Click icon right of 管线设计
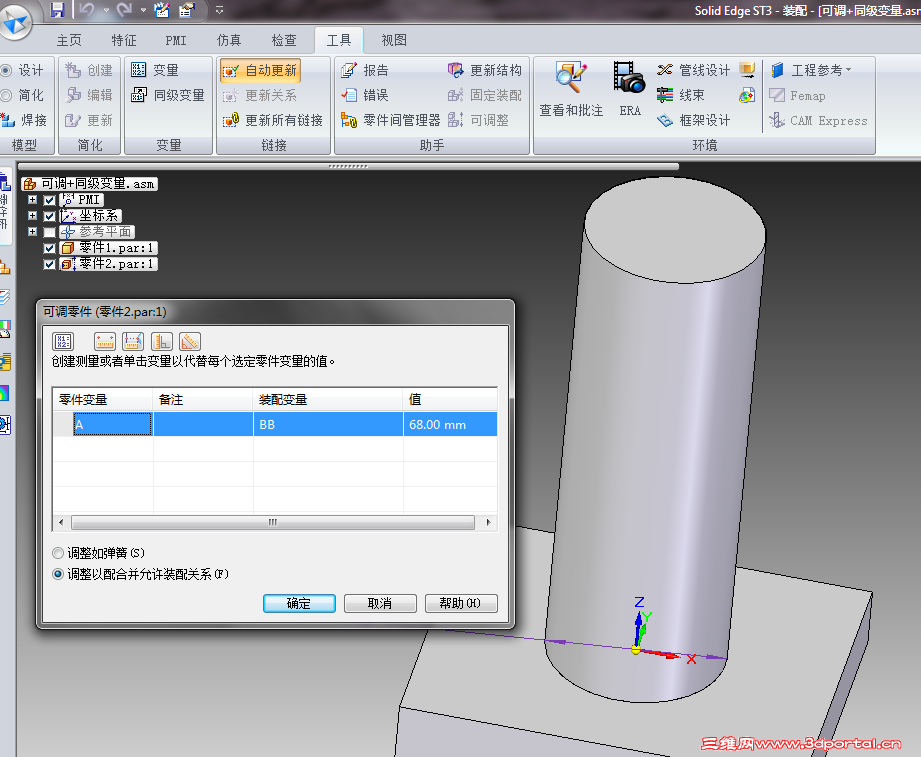The height and width of the screenshot is (757, 921). [747, 70]
